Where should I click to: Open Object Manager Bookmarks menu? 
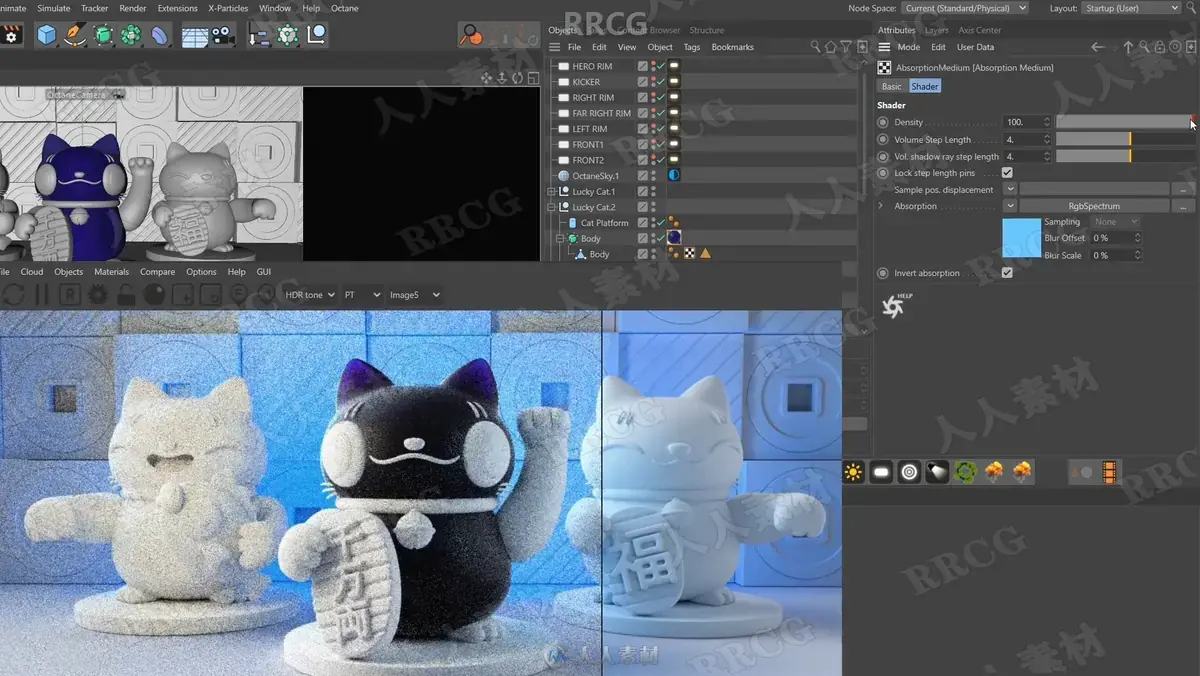[x=733, y=47]
